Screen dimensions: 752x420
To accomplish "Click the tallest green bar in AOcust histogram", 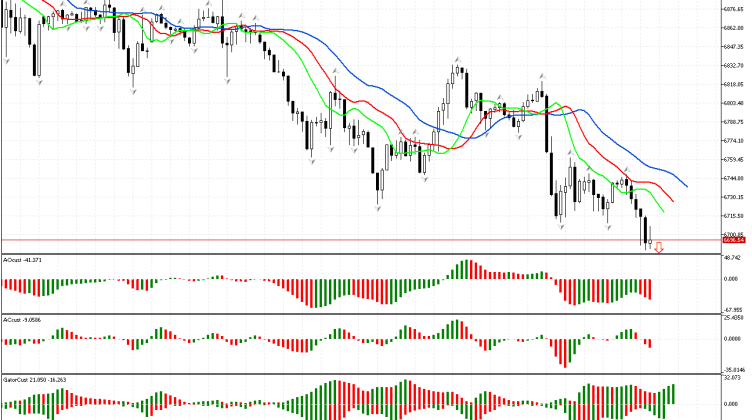I will [x=464, y=270].
